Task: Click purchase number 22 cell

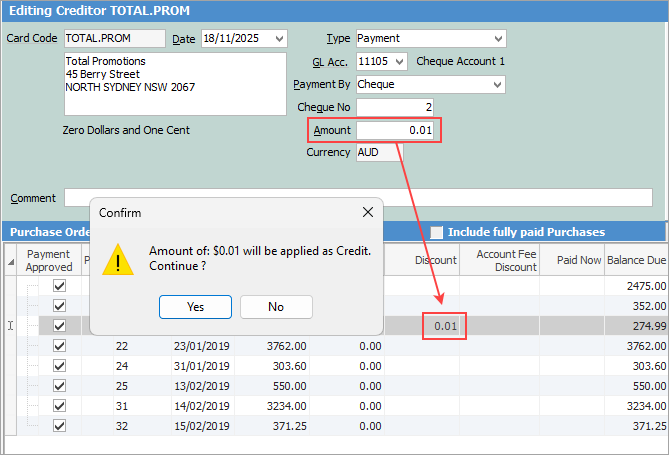Action: click(x=142, y=346)
